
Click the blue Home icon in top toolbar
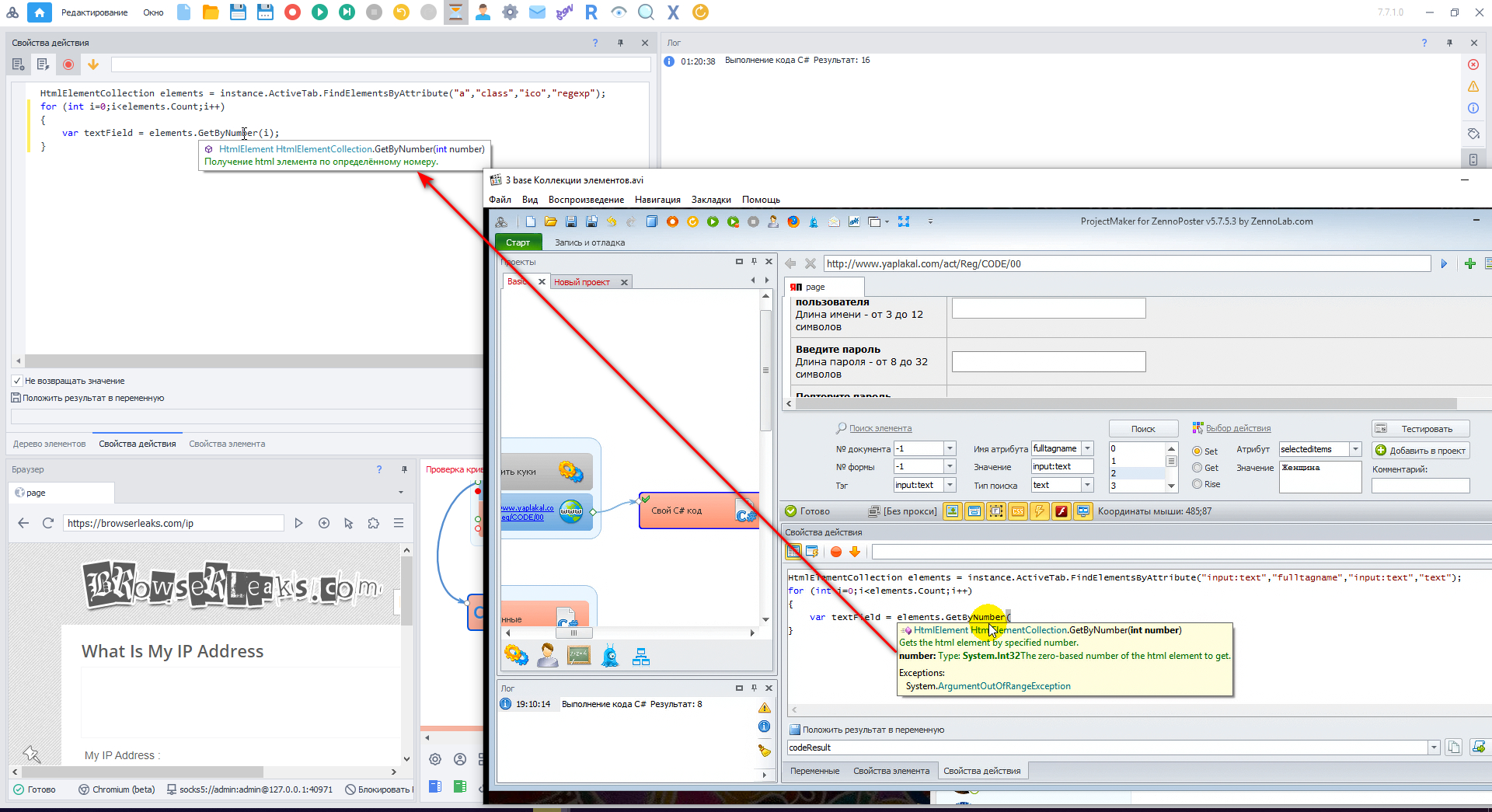39,12
